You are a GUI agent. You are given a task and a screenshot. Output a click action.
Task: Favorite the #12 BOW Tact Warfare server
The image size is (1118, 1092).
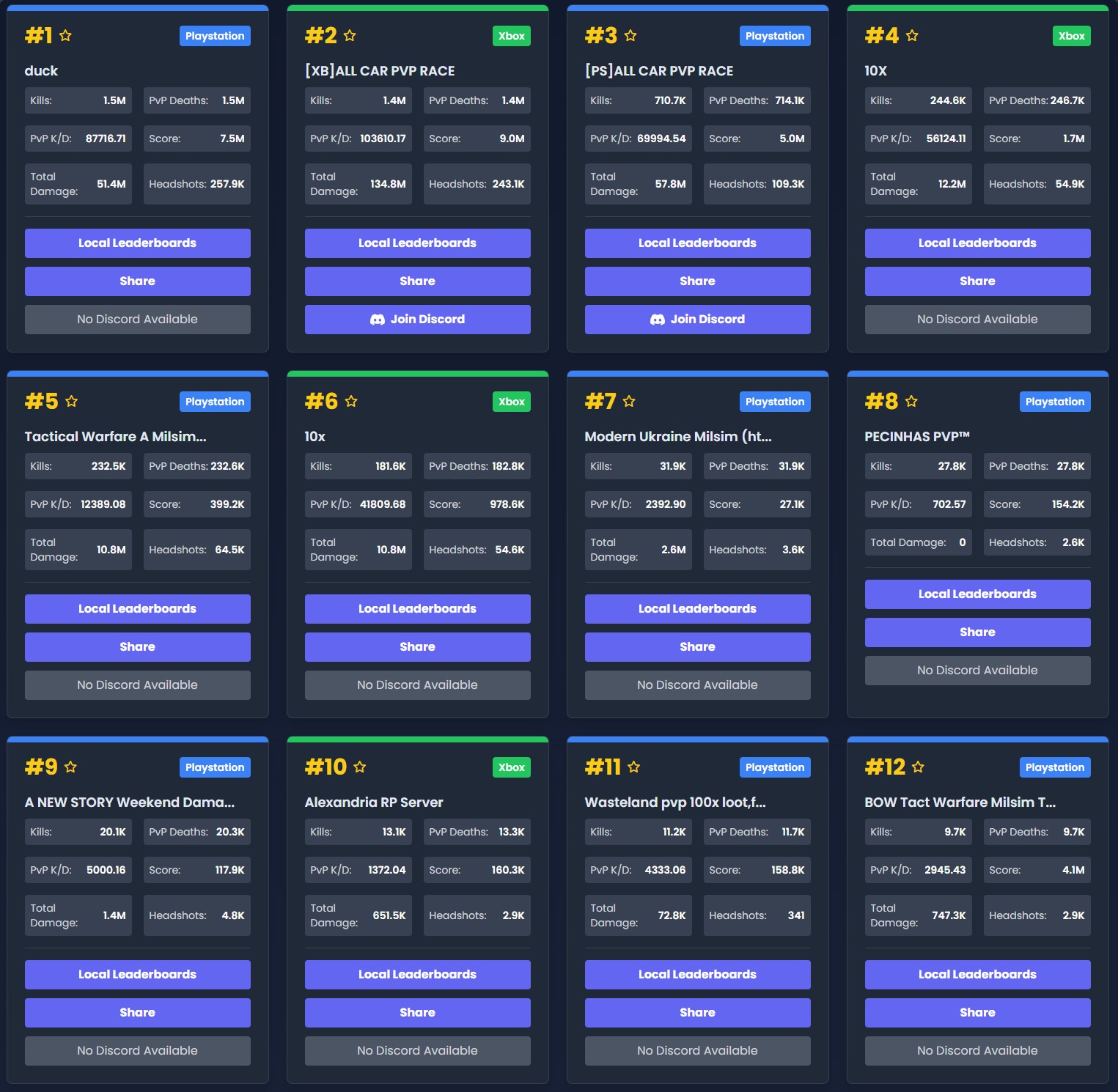click(x=919, y=767)
